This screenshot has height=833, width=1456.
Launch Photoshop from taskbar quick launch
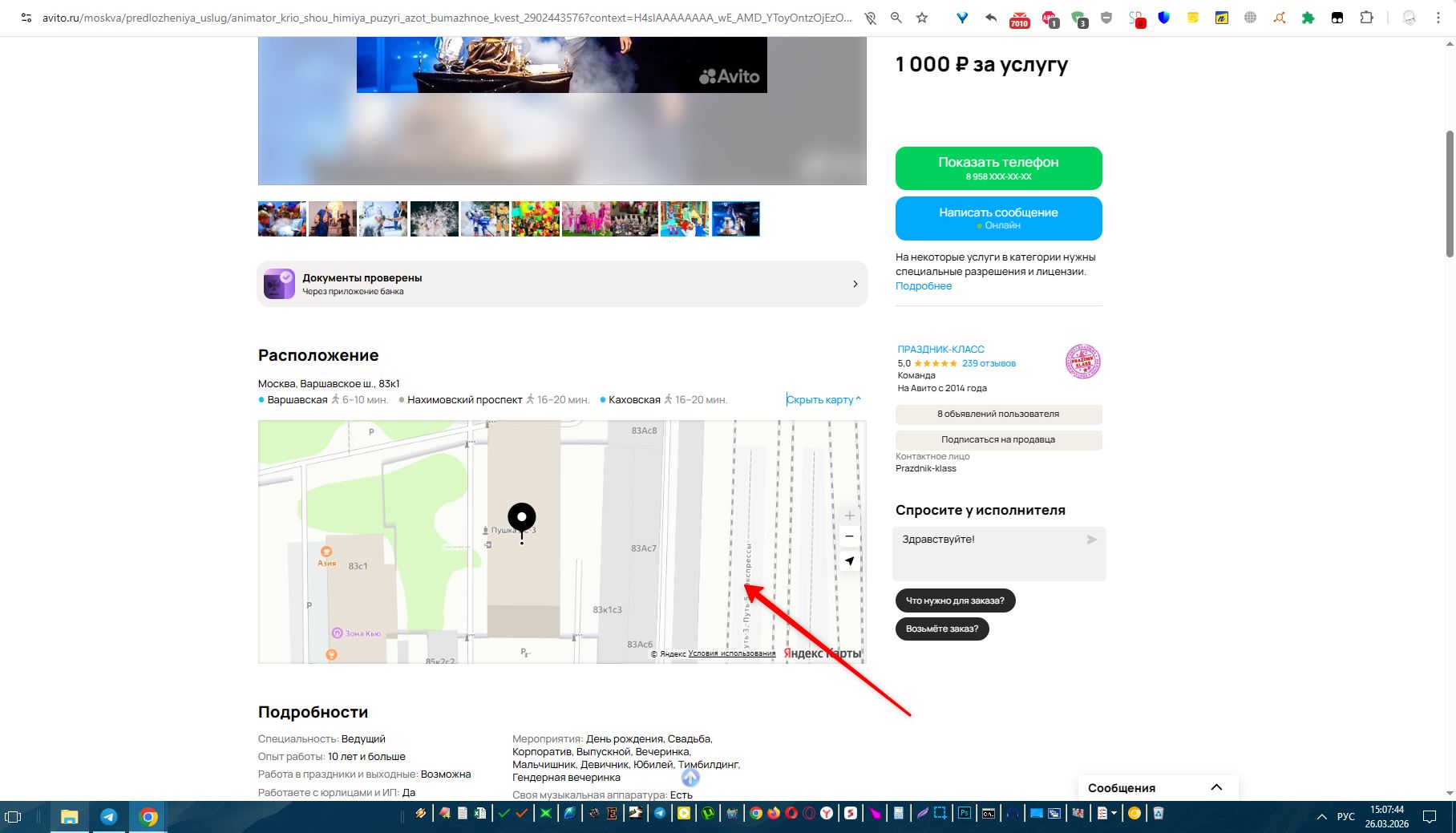tap(965, 814)
